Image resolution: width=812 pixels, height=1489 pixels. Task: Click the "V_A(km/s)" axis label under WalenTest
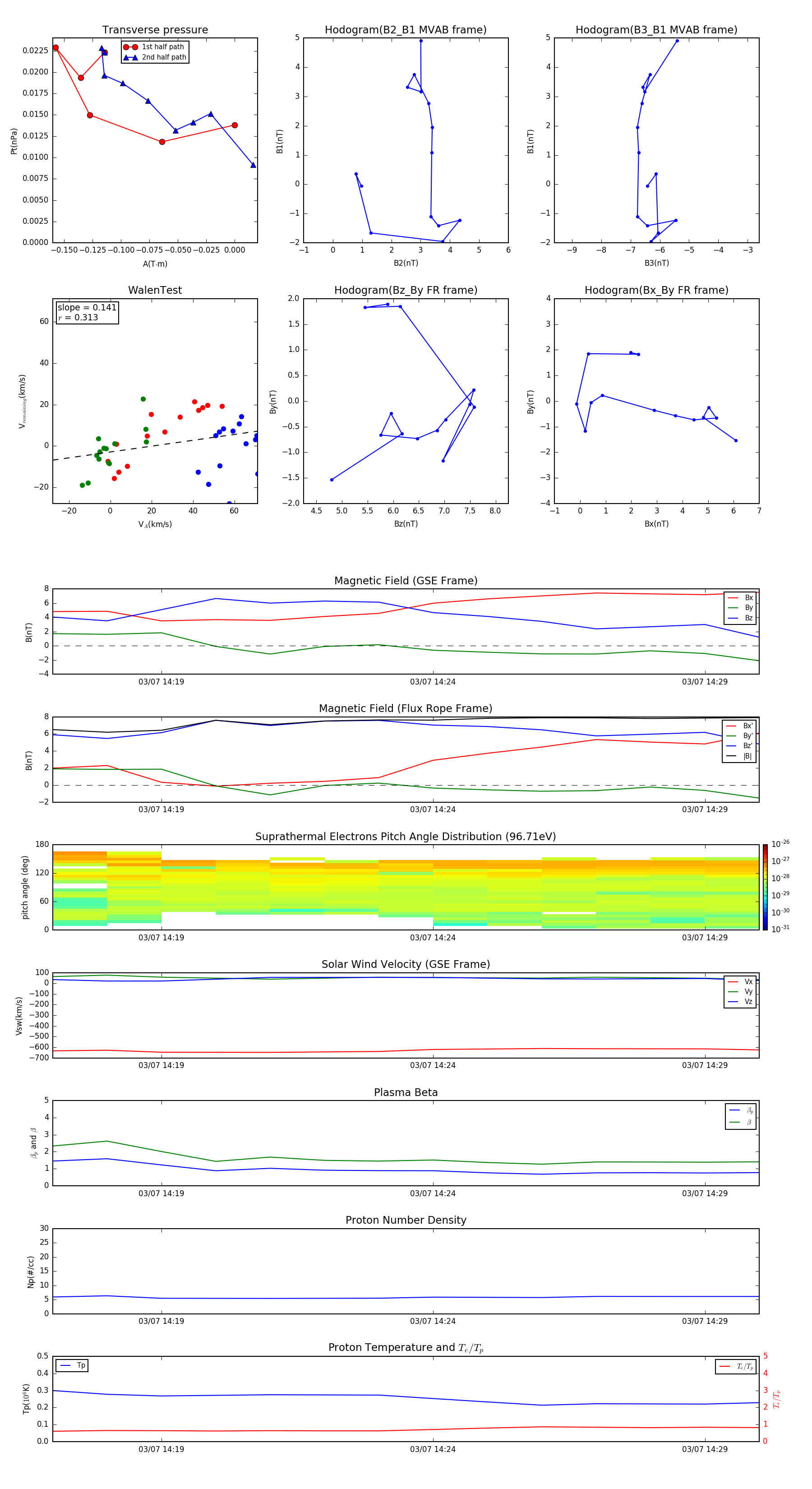tap(155, 524)
